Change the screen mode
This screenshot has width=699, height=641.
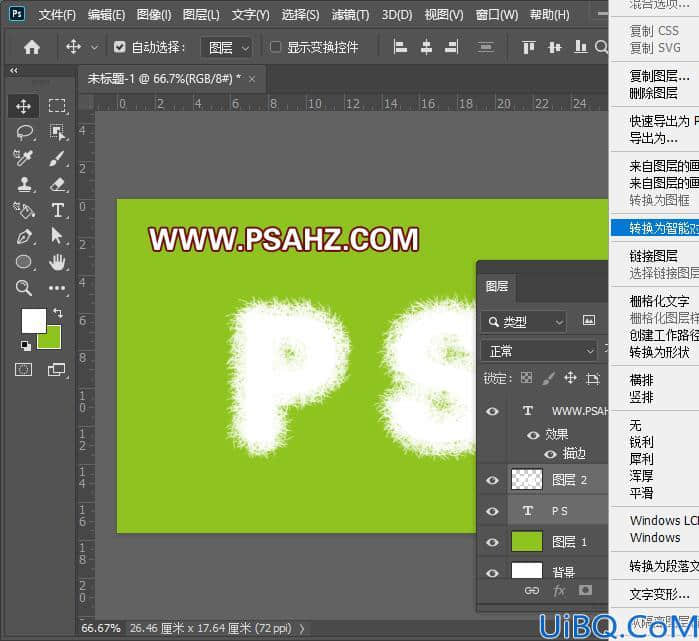point(57,370)
